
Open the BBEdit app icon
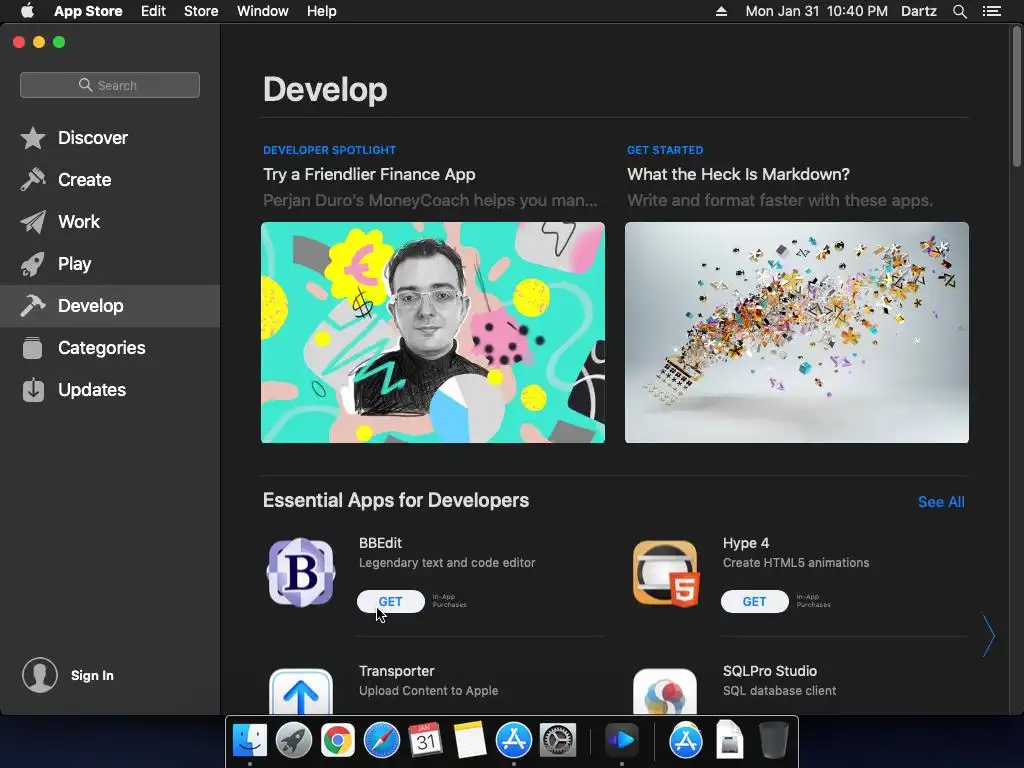[x=301, y=573]
